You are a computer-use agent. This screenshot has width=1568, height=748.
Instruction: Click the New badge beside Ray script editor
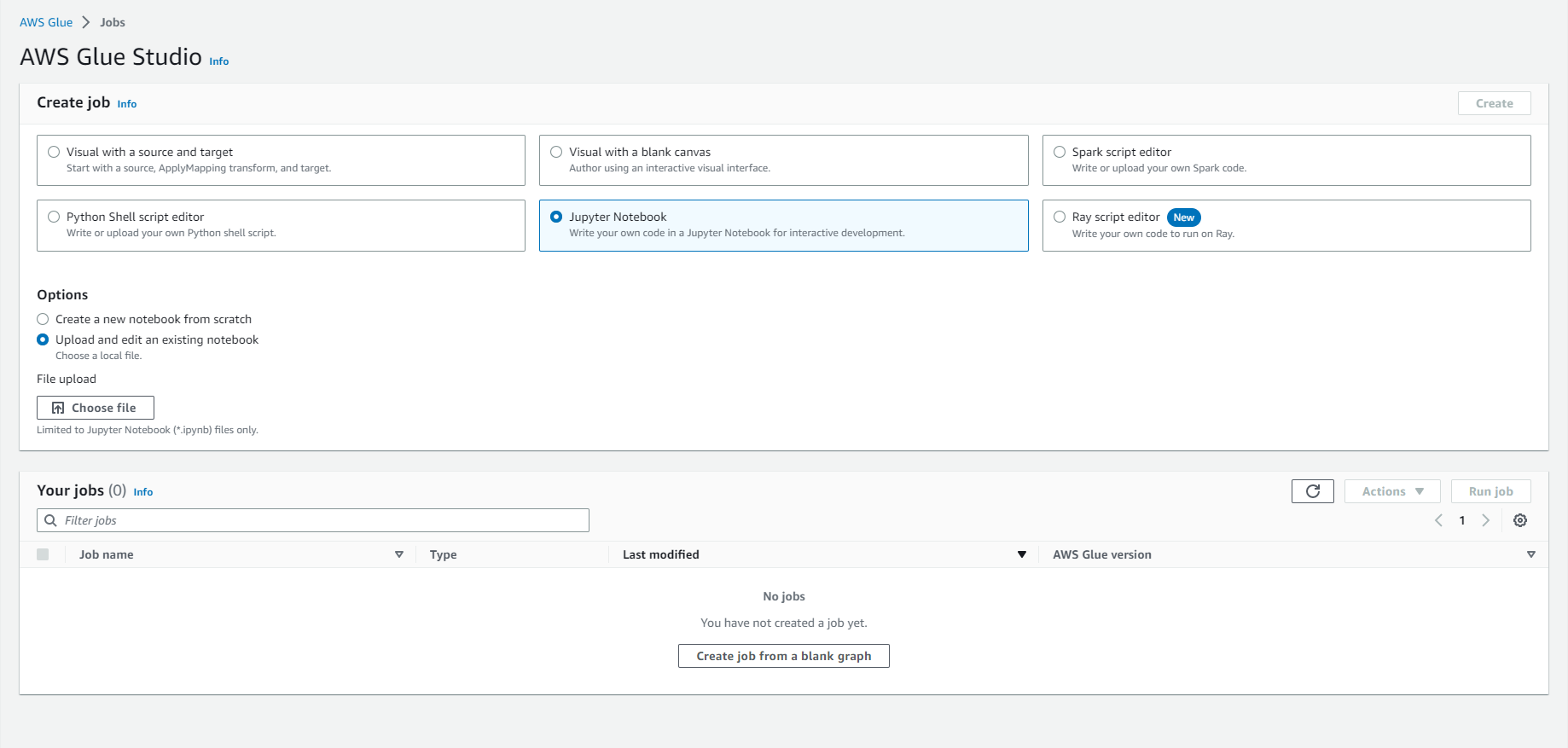[1183, 217]
